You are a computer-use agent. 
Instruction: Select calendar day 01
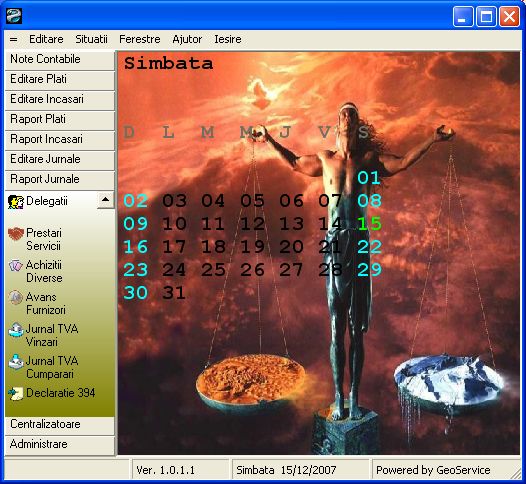coord(369,178)
